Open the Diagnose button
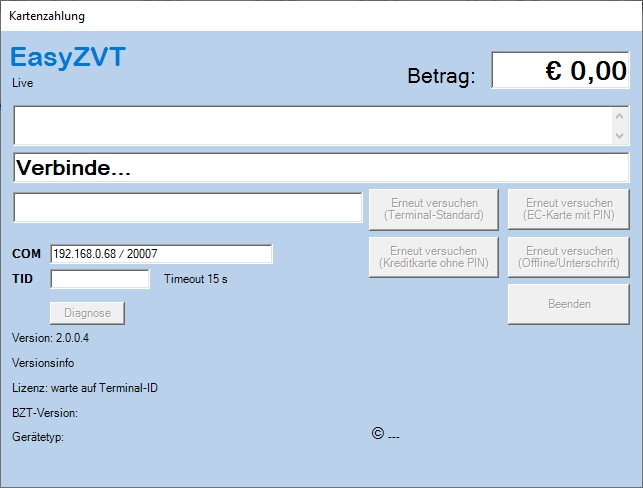The image size is (643, 488). click(87, 313)
